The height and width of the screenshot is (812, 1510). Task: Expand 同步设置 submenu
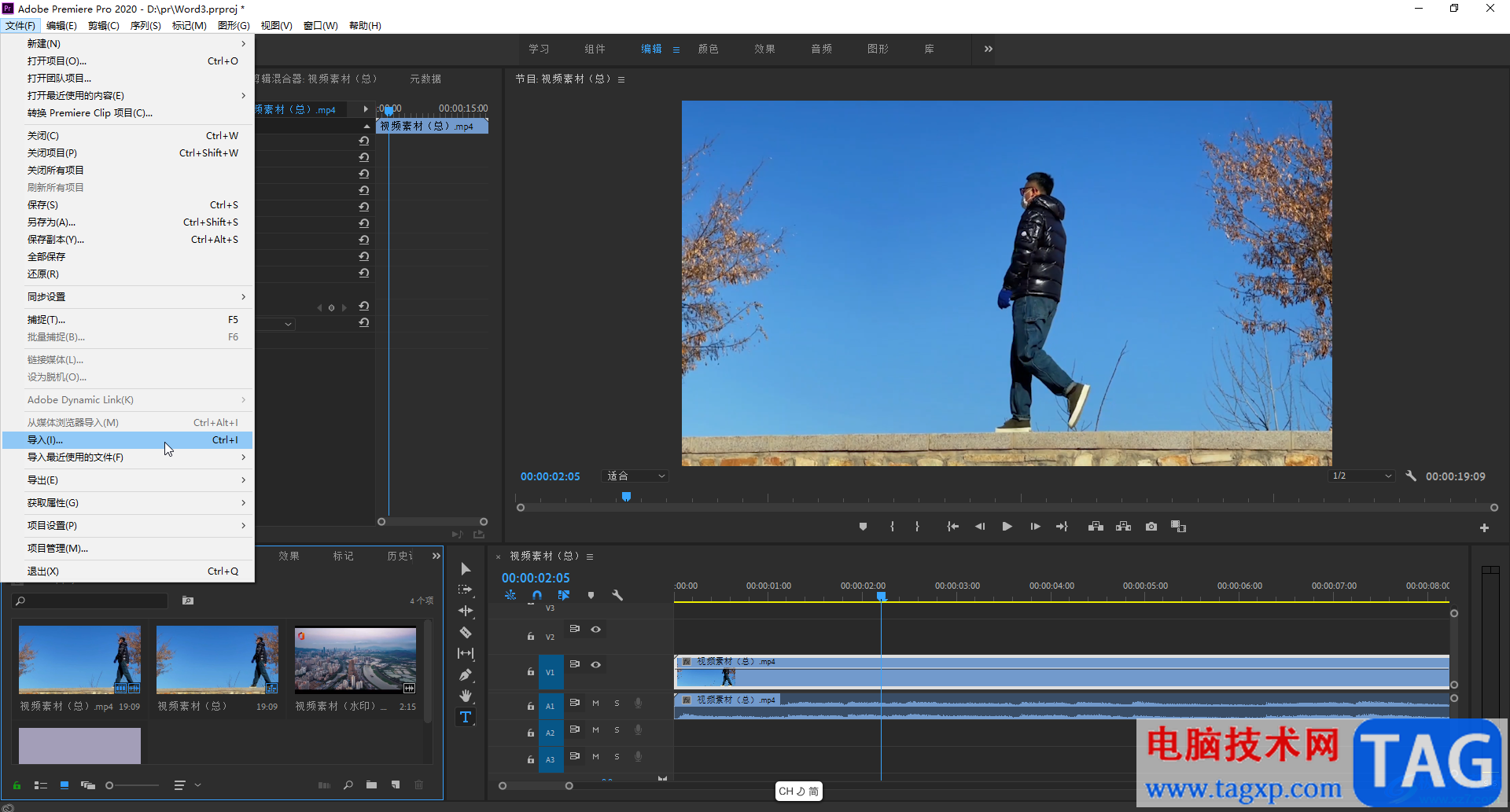pos(127,297)
